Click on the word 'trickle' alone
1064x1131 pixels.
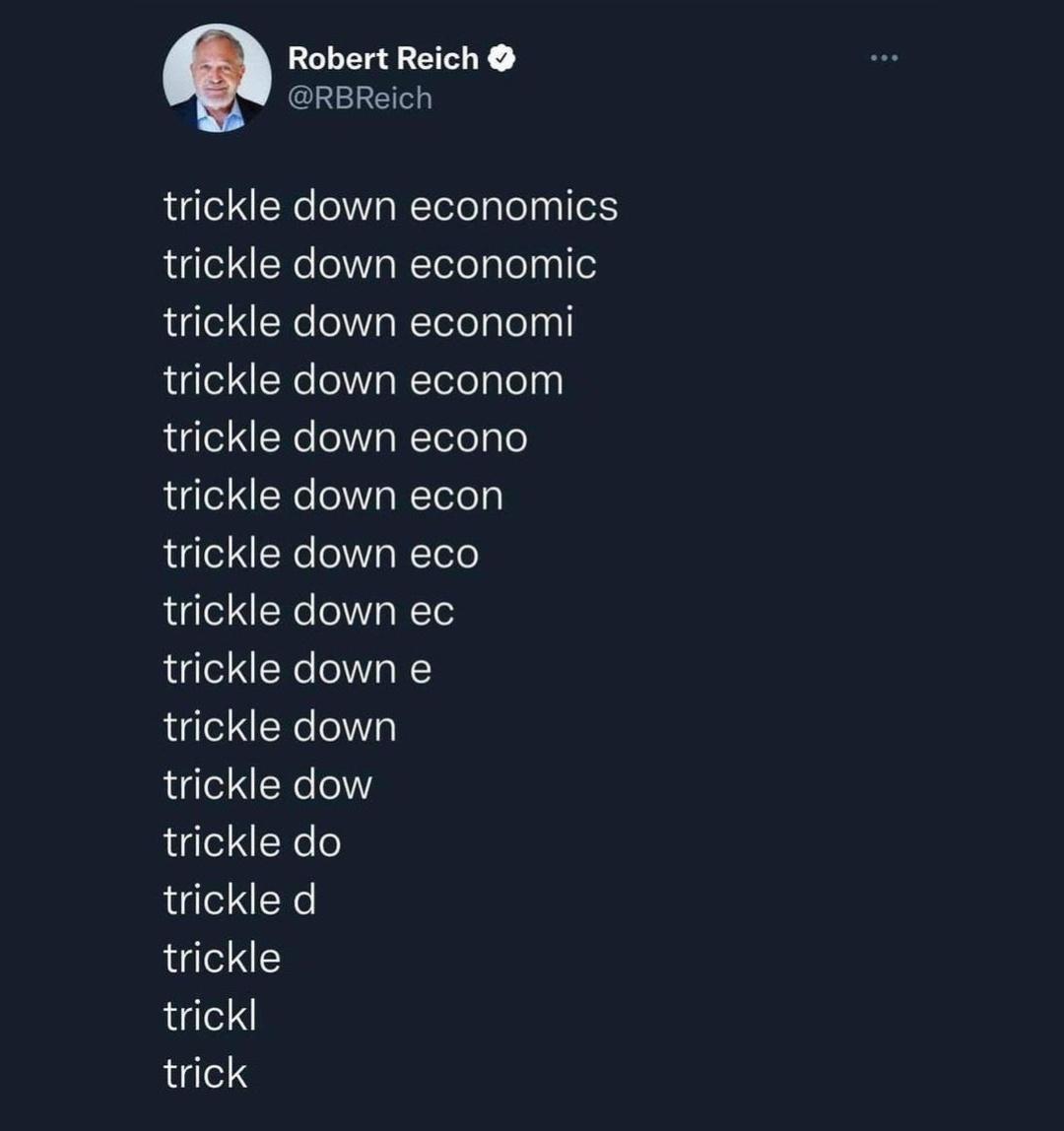(223, 957)
